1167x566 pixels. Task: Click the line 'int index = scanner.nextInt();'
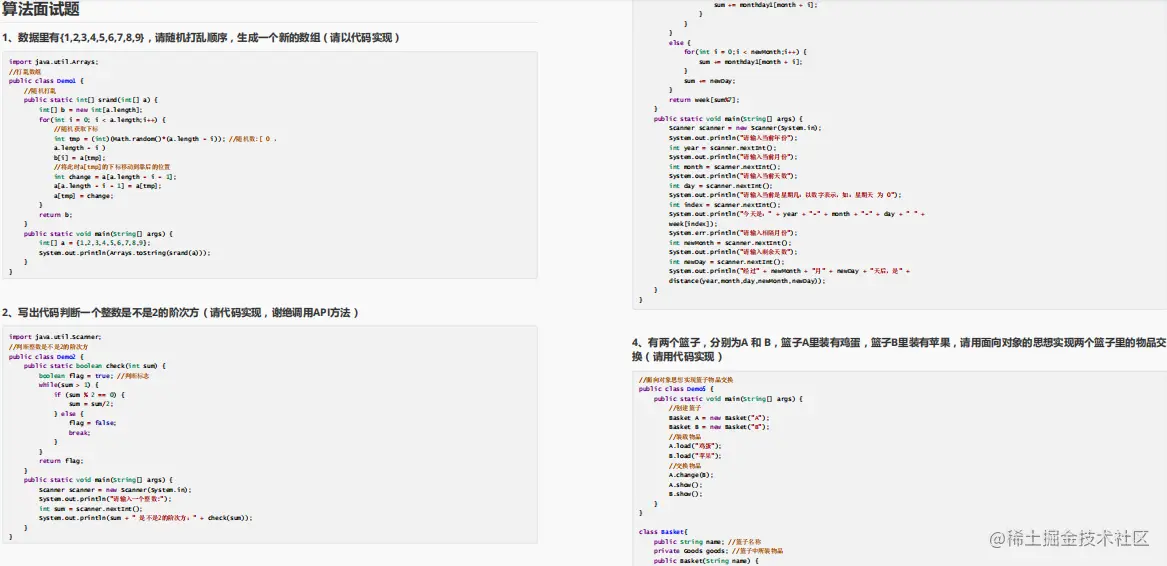tap(724, 205)
